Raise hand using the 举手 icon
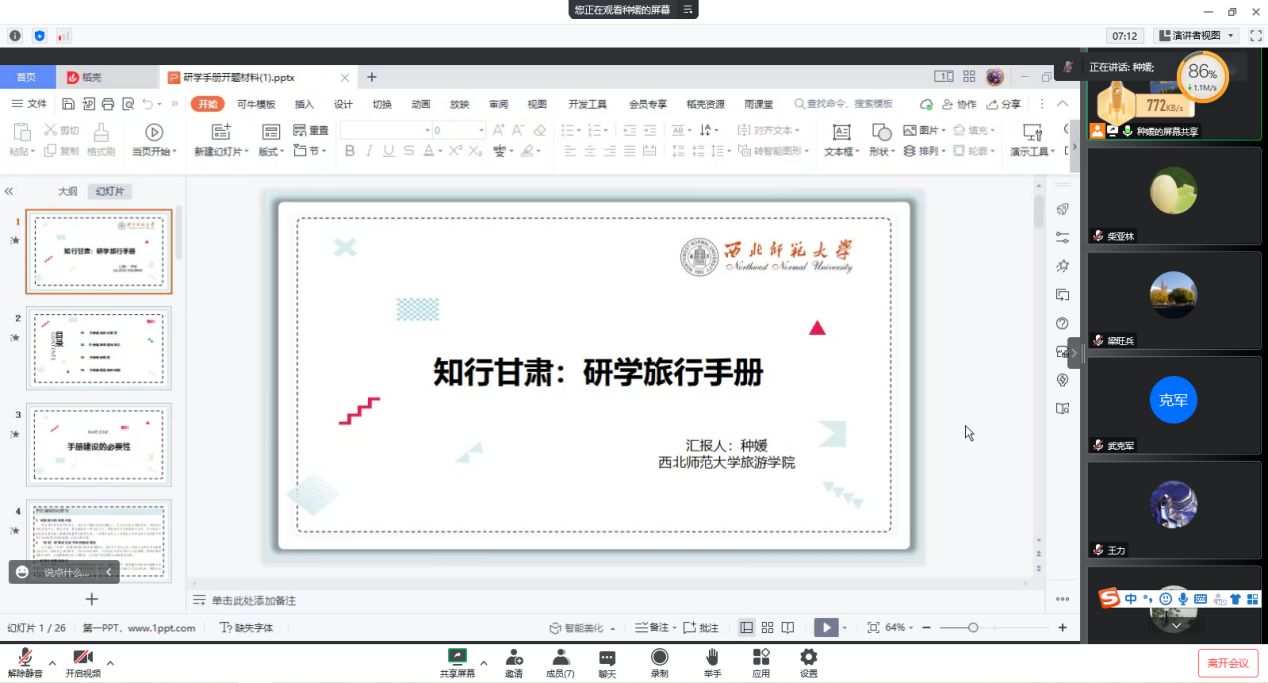1268x683 pixels. [x=712, y=657]
